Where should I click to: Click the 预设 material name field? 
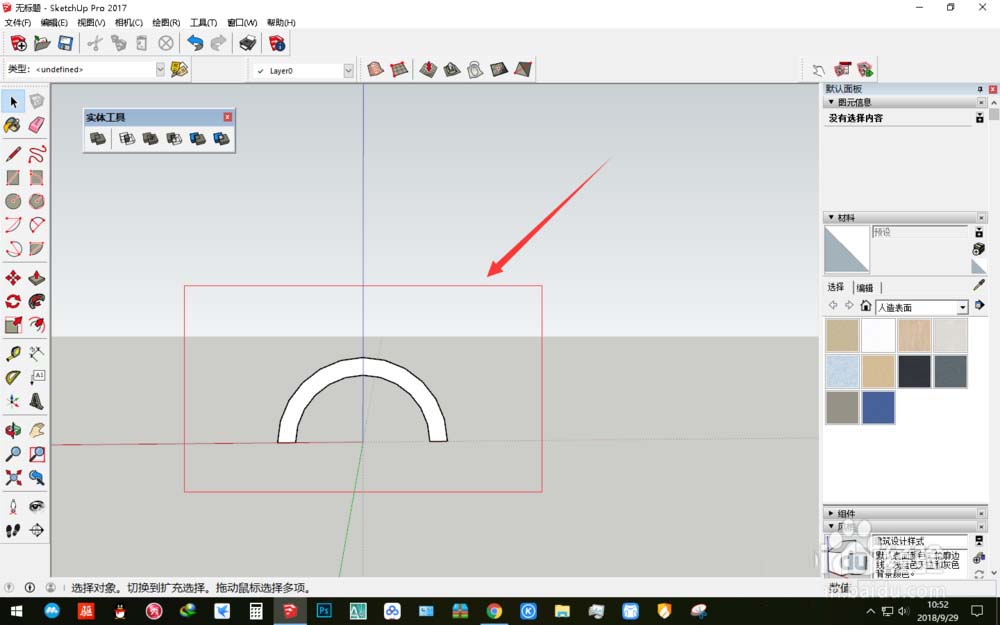920,232
